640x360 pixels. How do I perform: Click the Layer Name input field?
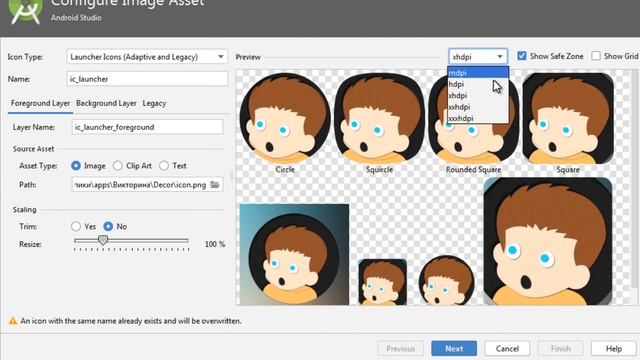click(x=147, y=127)
